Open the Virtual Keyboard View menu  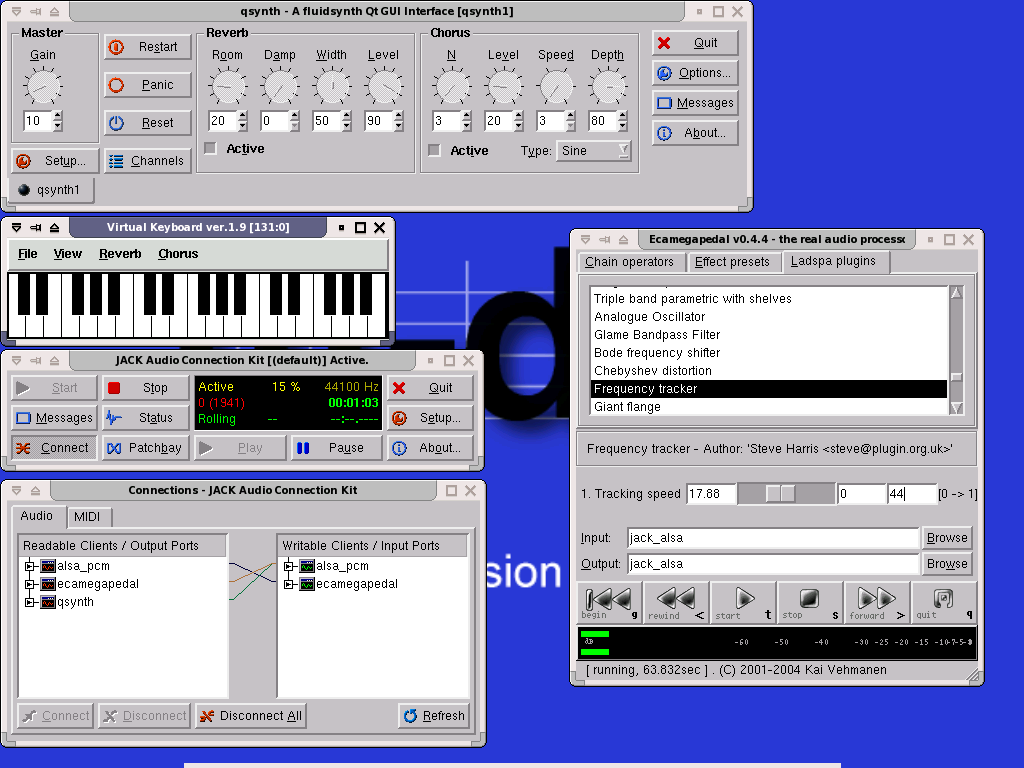pyautogui.click(x=68, y=254)
